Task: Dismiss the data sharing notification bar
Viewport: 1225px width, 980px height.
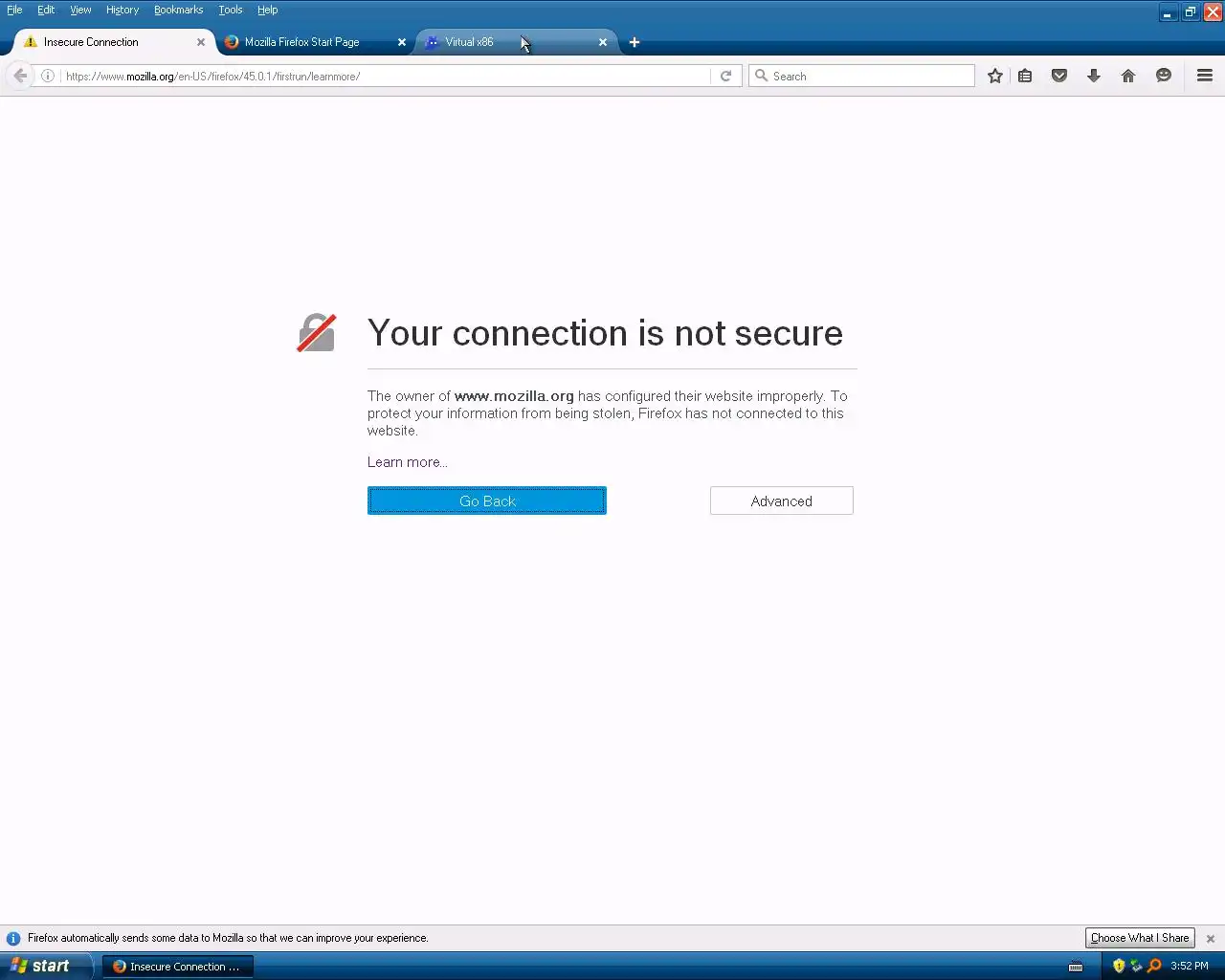Action: (1211, 939)
